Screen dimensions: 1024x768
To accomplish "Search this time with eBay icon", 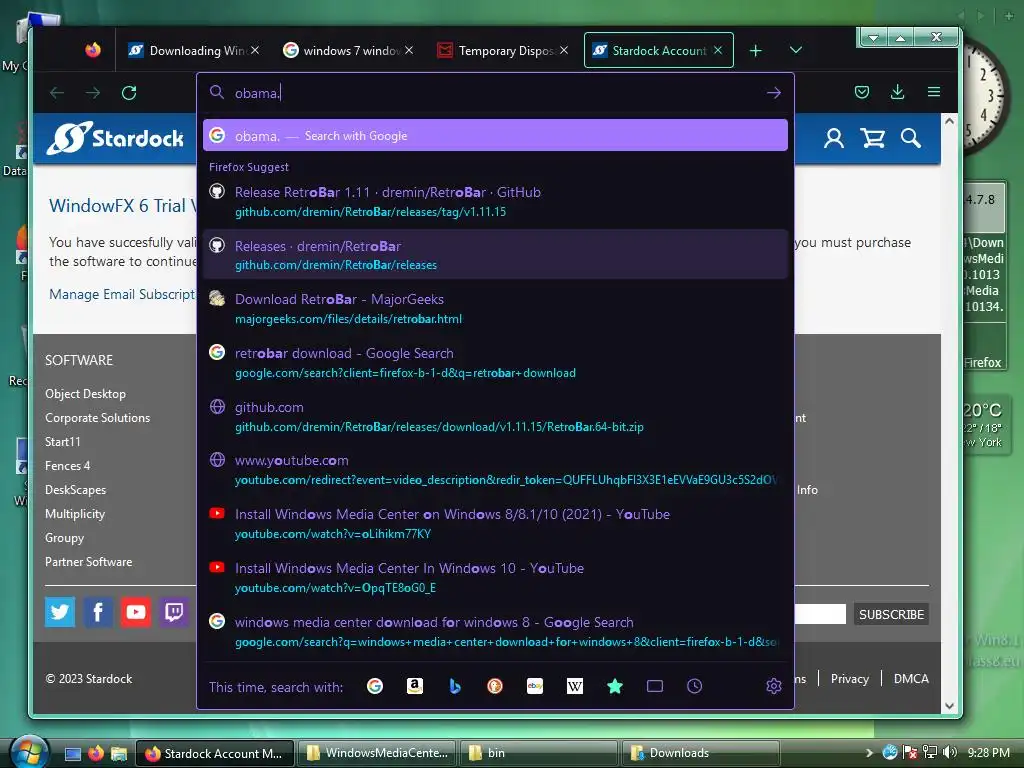I will (x=535, y=686).
